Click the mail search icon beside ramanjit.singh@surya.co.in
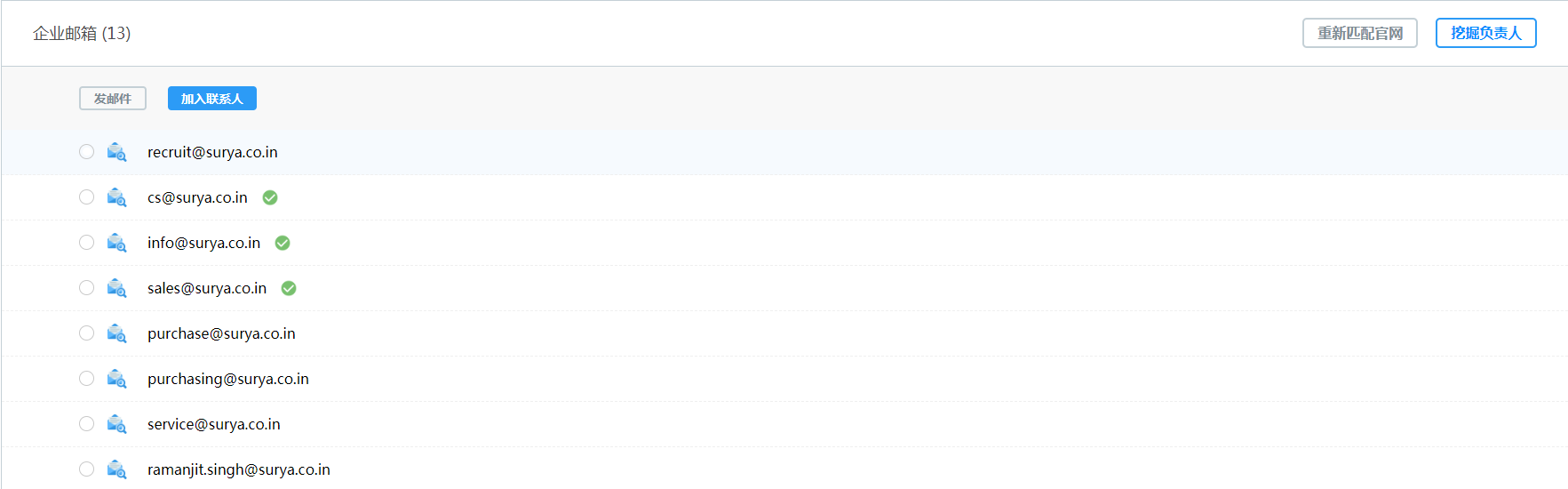 (x=116, y=469)
